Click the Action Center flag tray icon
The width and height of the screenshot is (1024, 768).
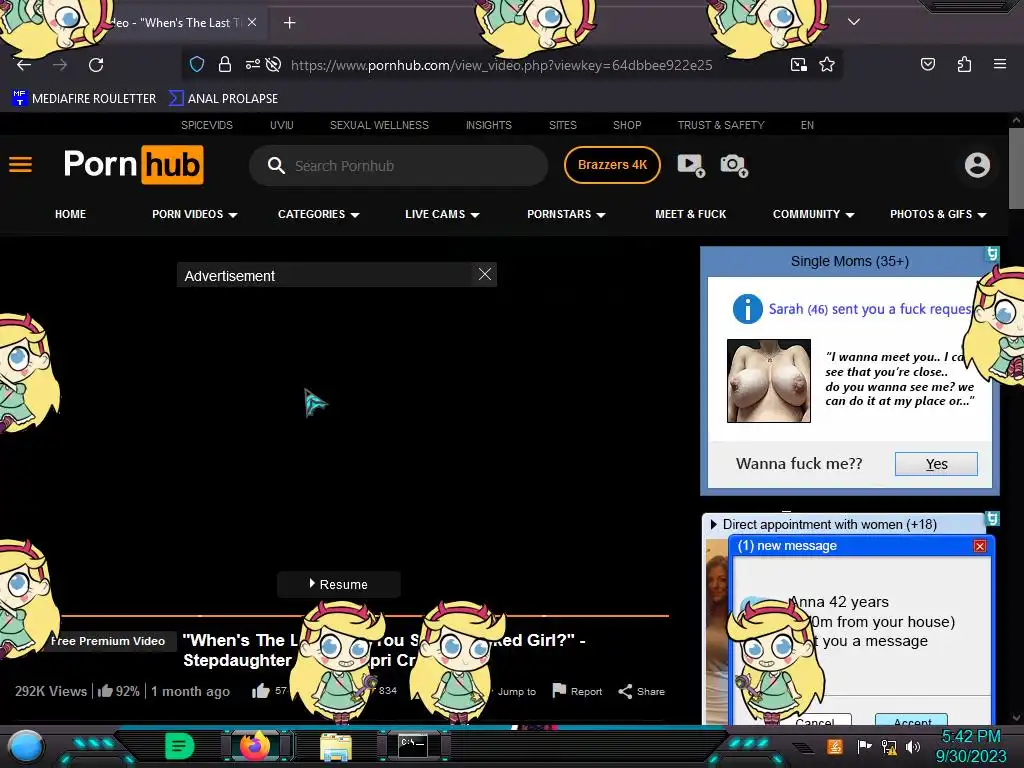[864, 746]
